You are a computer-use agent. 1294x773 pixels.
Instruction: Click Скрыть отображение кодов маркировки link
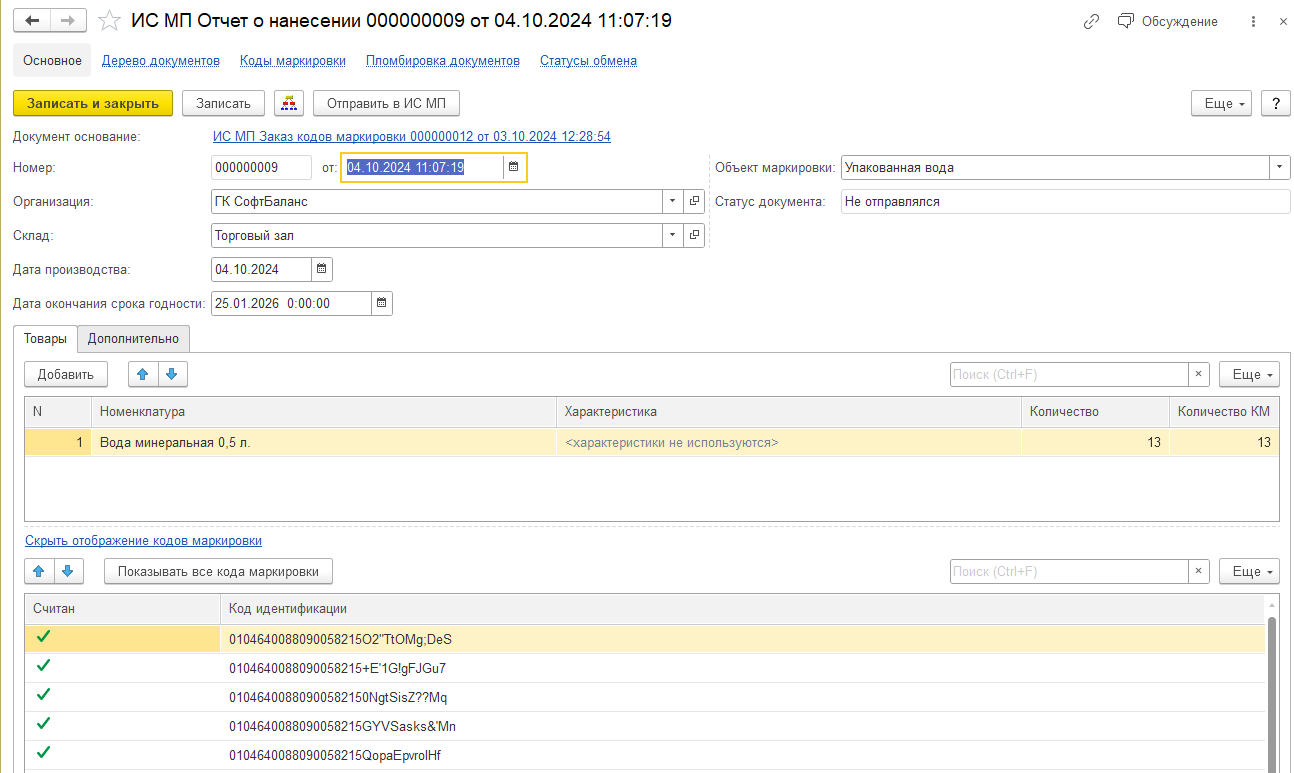143,540
